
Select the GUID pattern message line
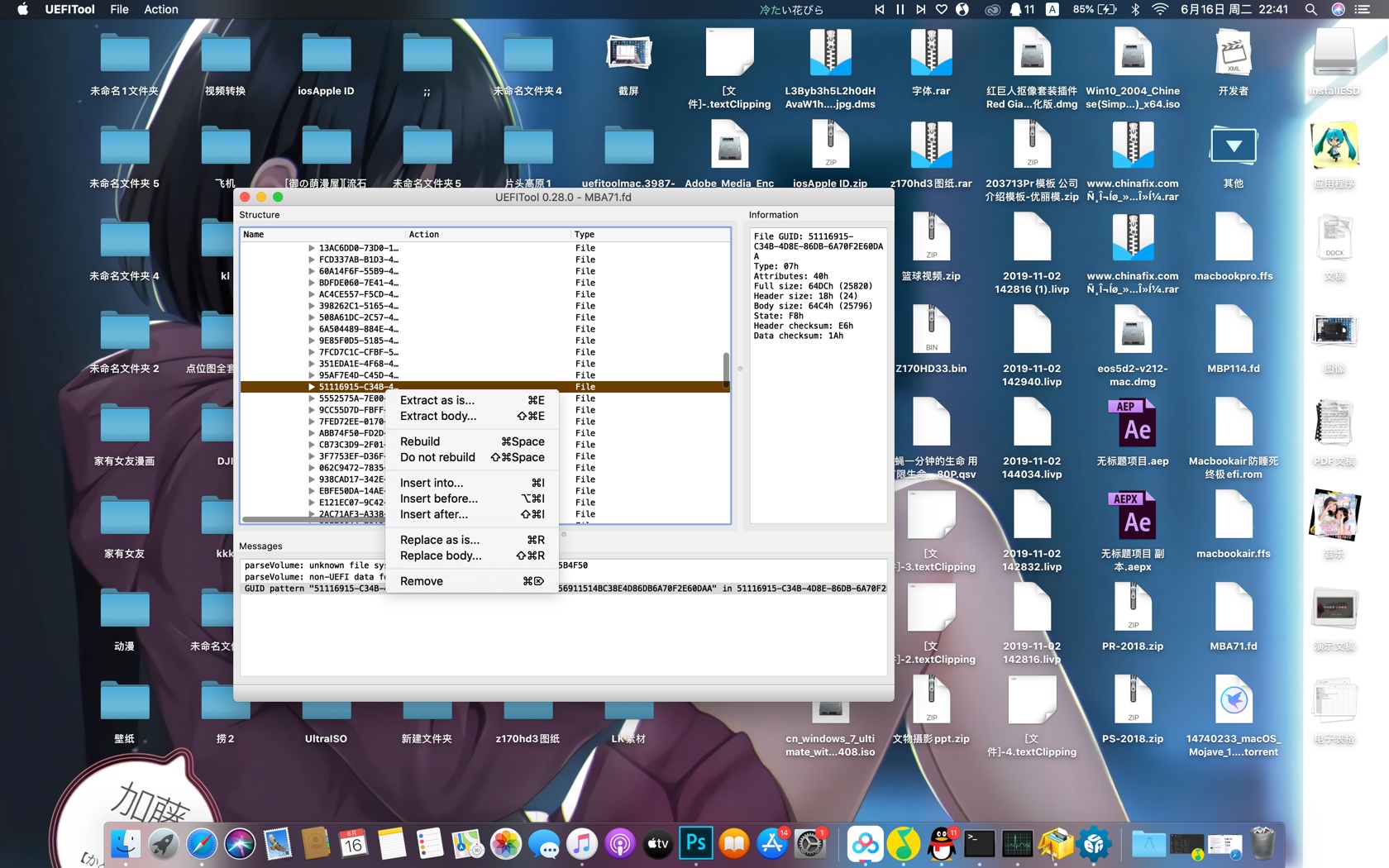(x=564, y=589)
